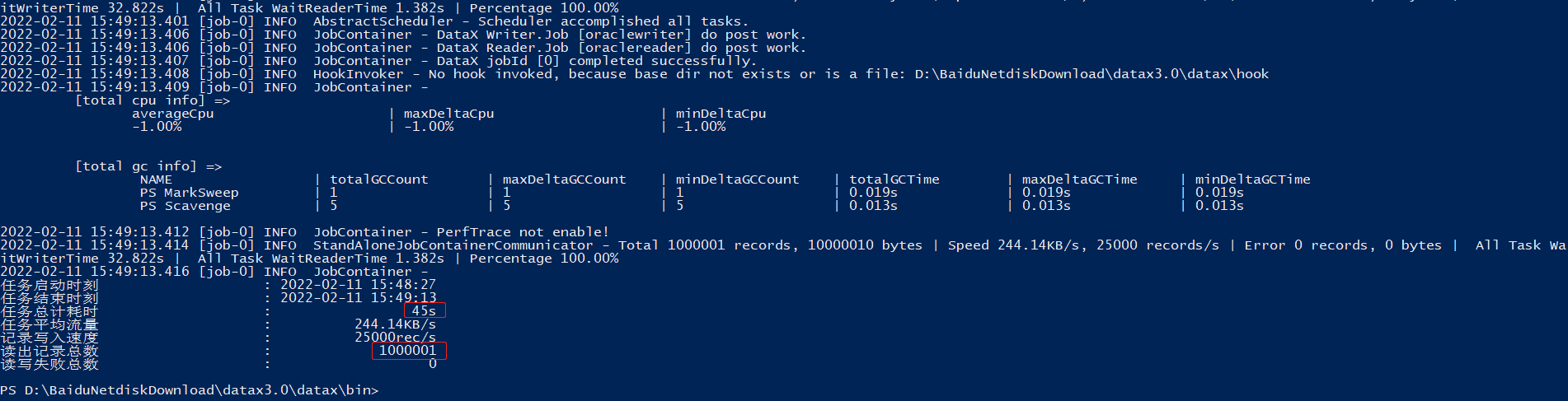Click the [total gc info] section heading
The height and width of the screenshot is (401, 1568).
(x=148, y=166)
